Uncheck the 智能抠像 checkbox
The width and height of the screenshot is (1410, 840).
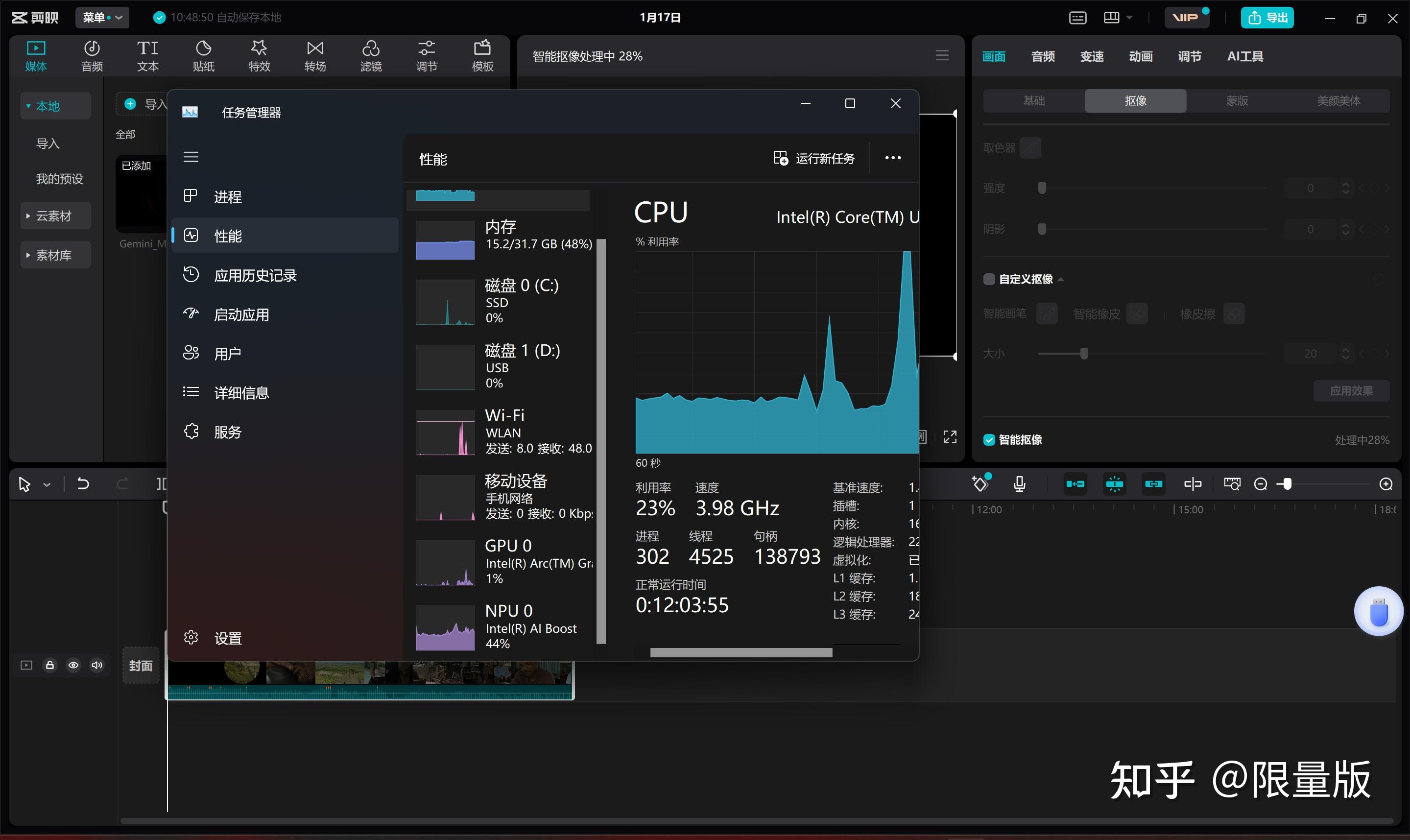pos(989,440)
